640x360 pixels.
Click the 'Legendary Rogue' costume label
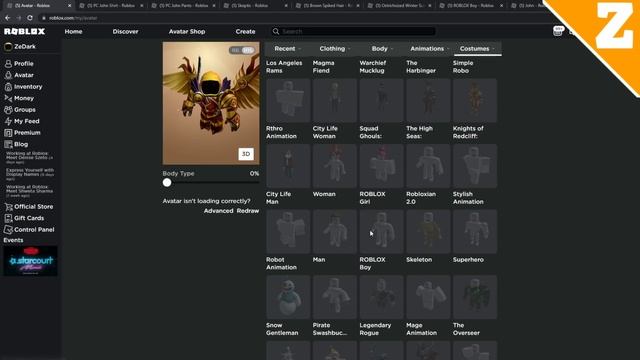click(x=375, y=329)
